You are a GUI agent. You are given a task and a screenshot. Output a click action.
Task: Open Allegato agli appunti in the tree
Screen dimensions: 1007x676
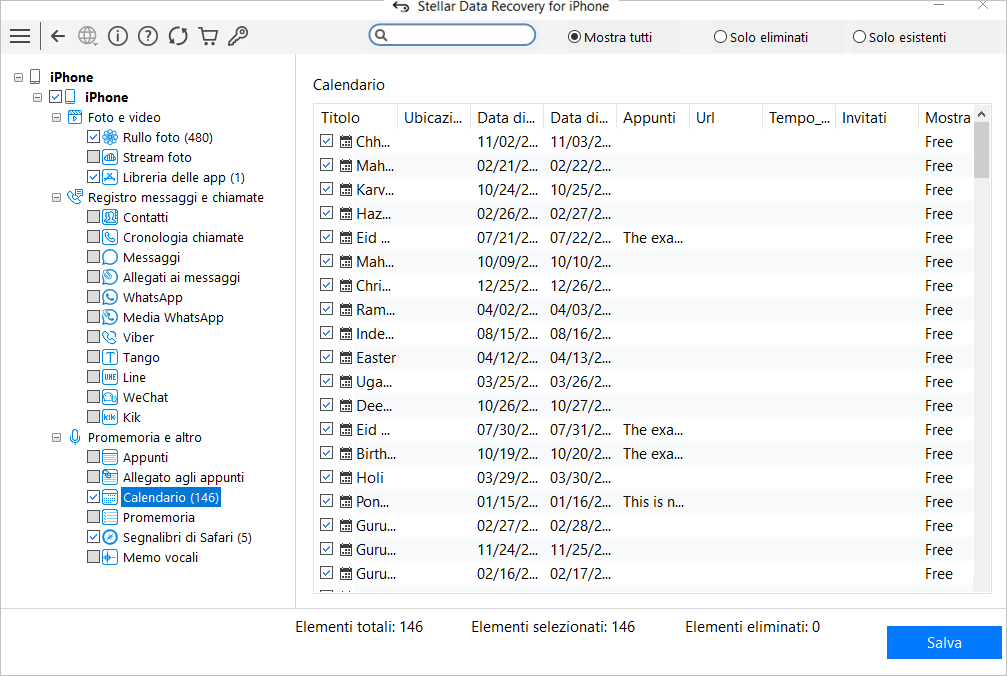[x=183, y=478]
